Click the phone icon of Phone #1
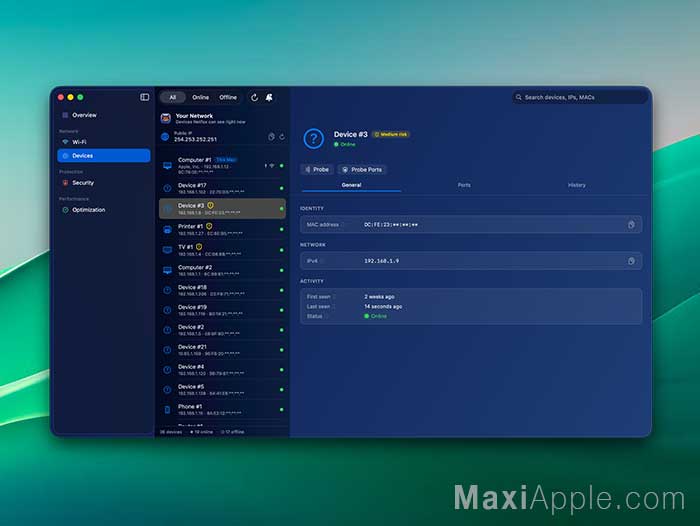This screenshot has width=700, height=526. (x=167, y=410)
